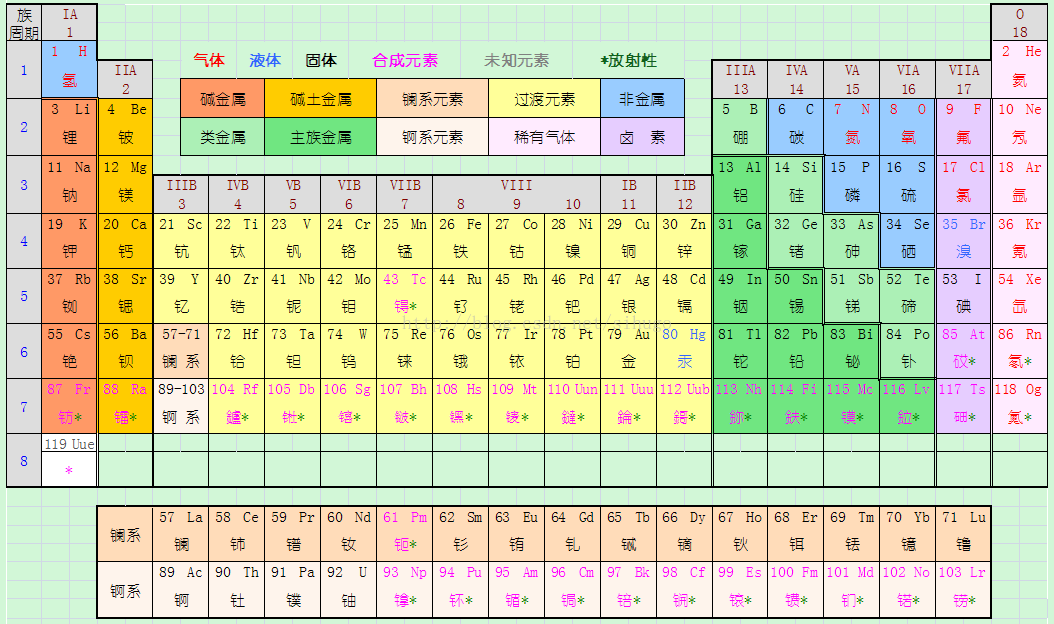This screenshot has height=624, width=1054.
Task: Click the 固体 state label
Action: pos(321,61)
